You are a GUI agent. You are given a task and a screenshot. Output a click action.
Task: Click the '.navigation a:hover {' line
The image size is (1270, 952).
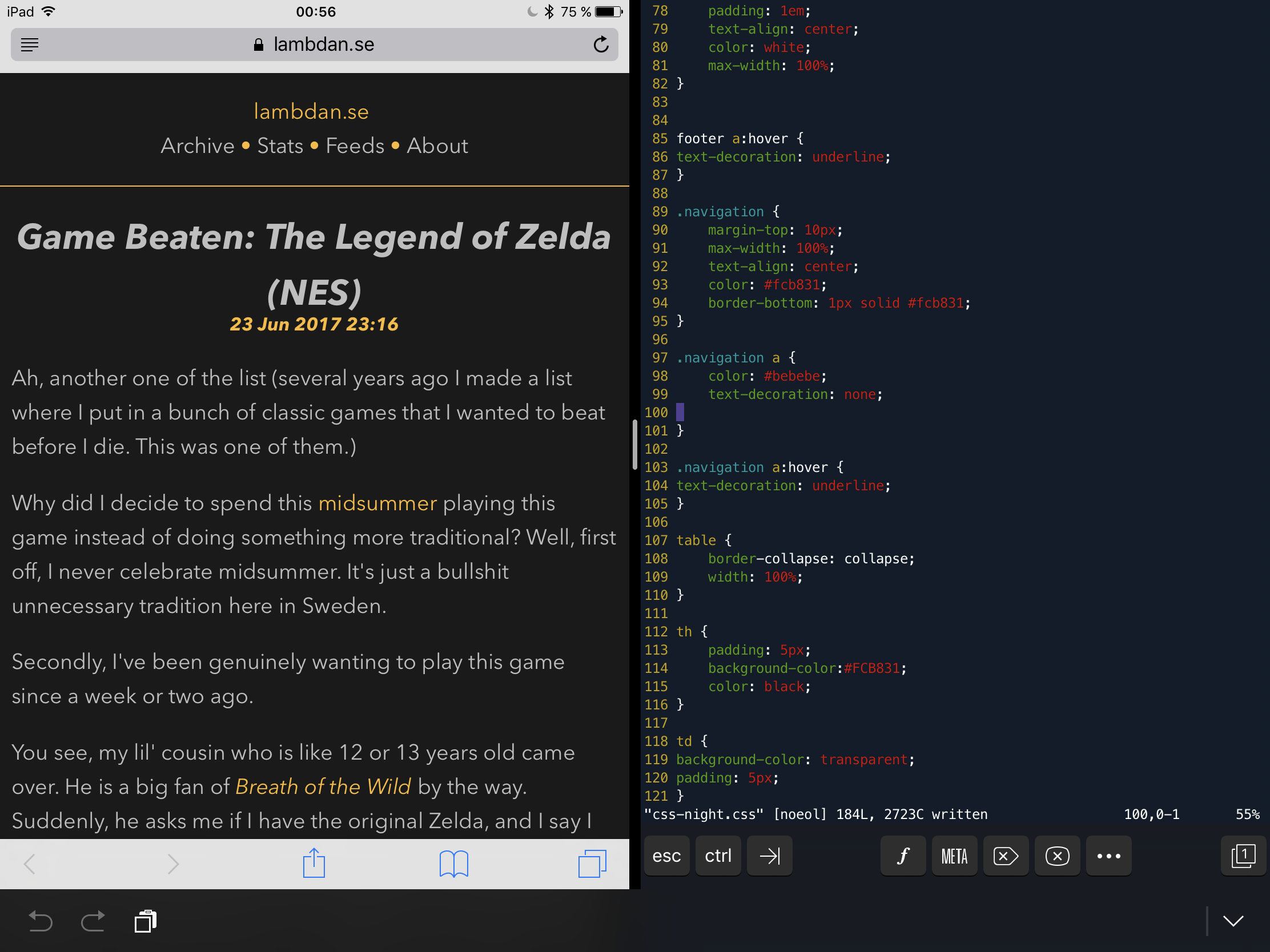click(x=759, y=467)
